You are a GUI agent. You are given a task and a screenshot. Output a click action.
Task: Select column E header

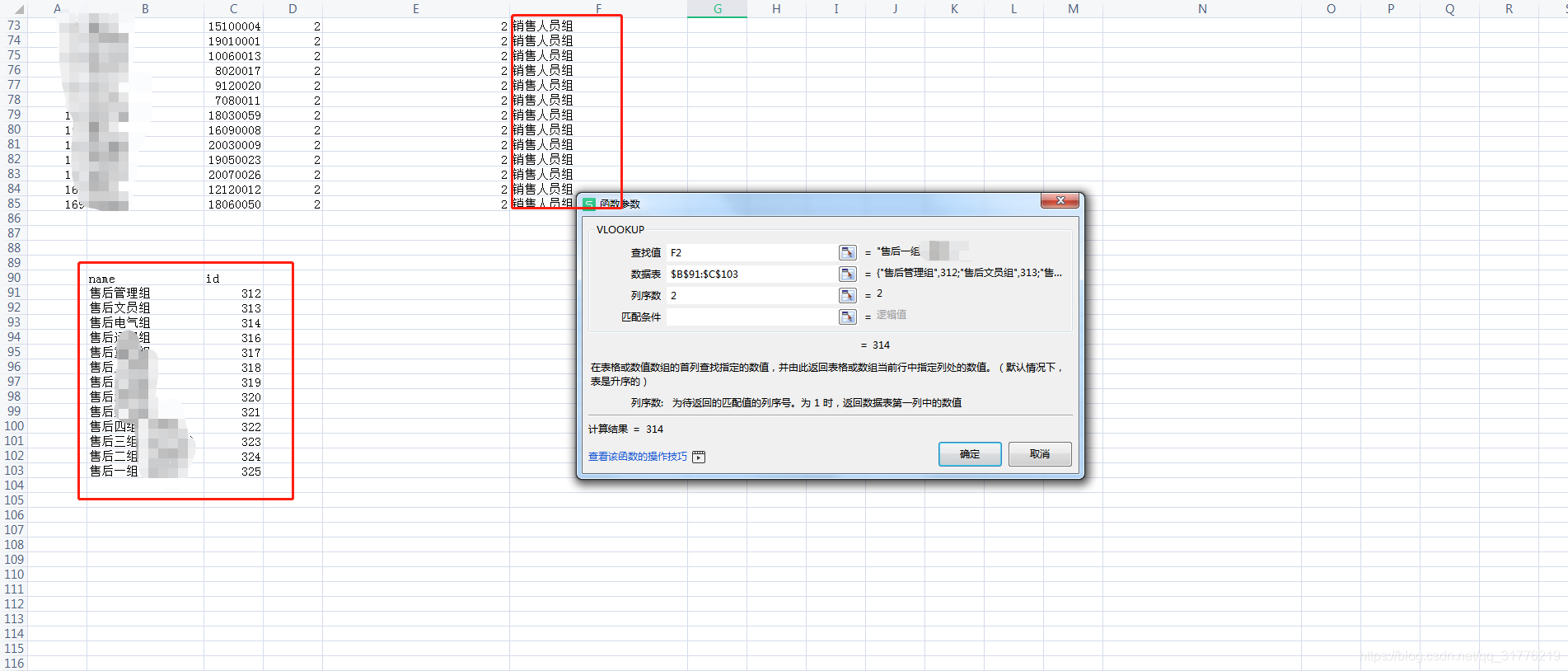(x=415, y=9)
